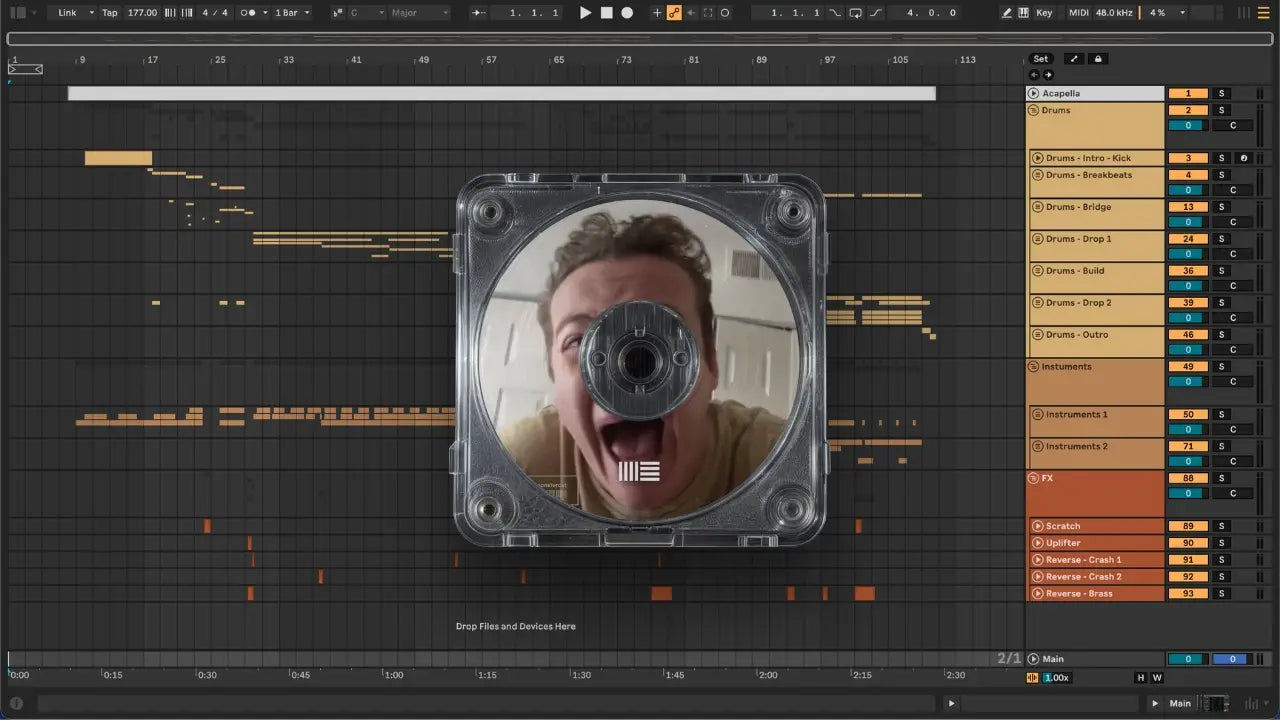This screenshot has width=1280, height=720.
Task: Click the Scratch track play icon
Action: [x=1038, y=526]
